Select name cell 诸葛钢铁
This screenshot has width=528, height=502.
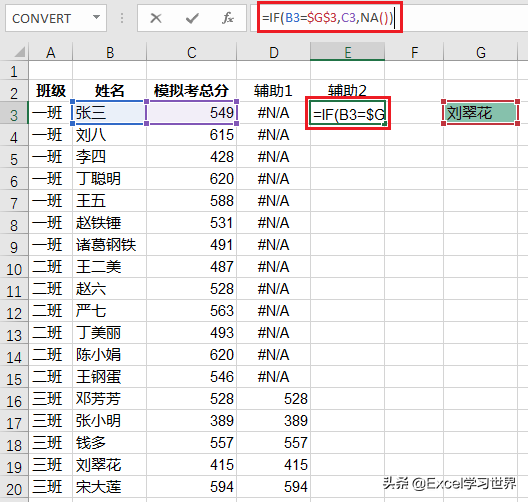point(110,245)
